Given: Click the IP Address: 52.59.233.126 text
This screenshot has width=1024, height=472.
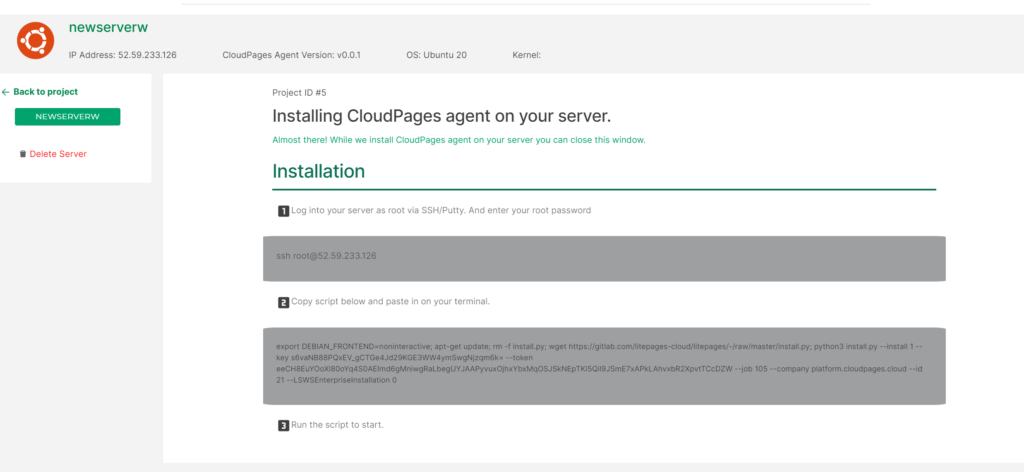Looking at the screenshot, I should click(x=123, y=55).
